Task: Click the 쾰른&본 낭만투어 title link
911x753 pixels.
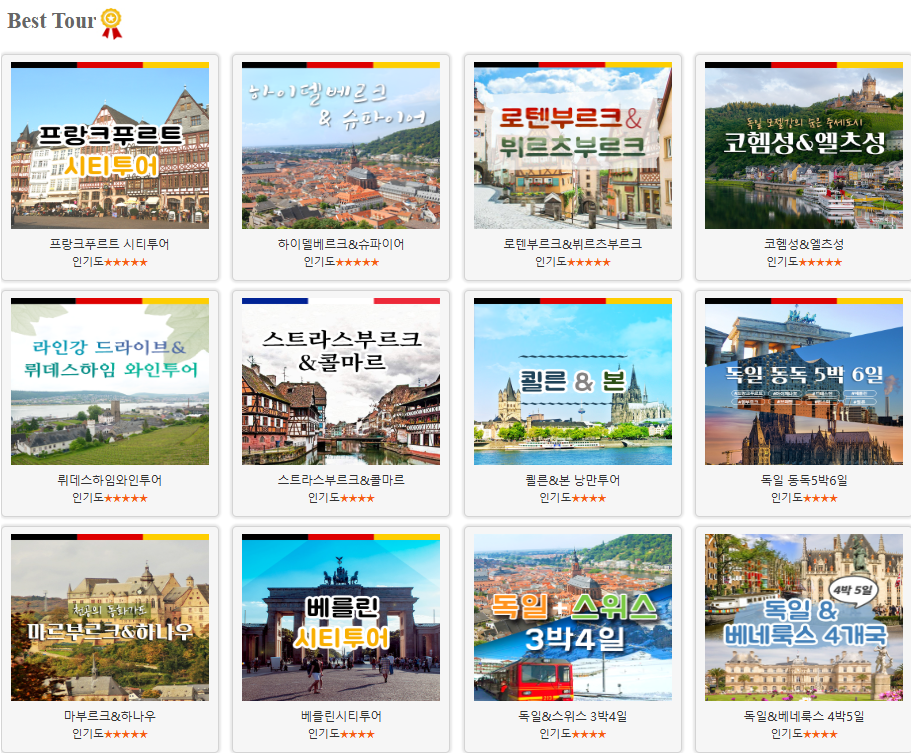Action: coord(573,480)
